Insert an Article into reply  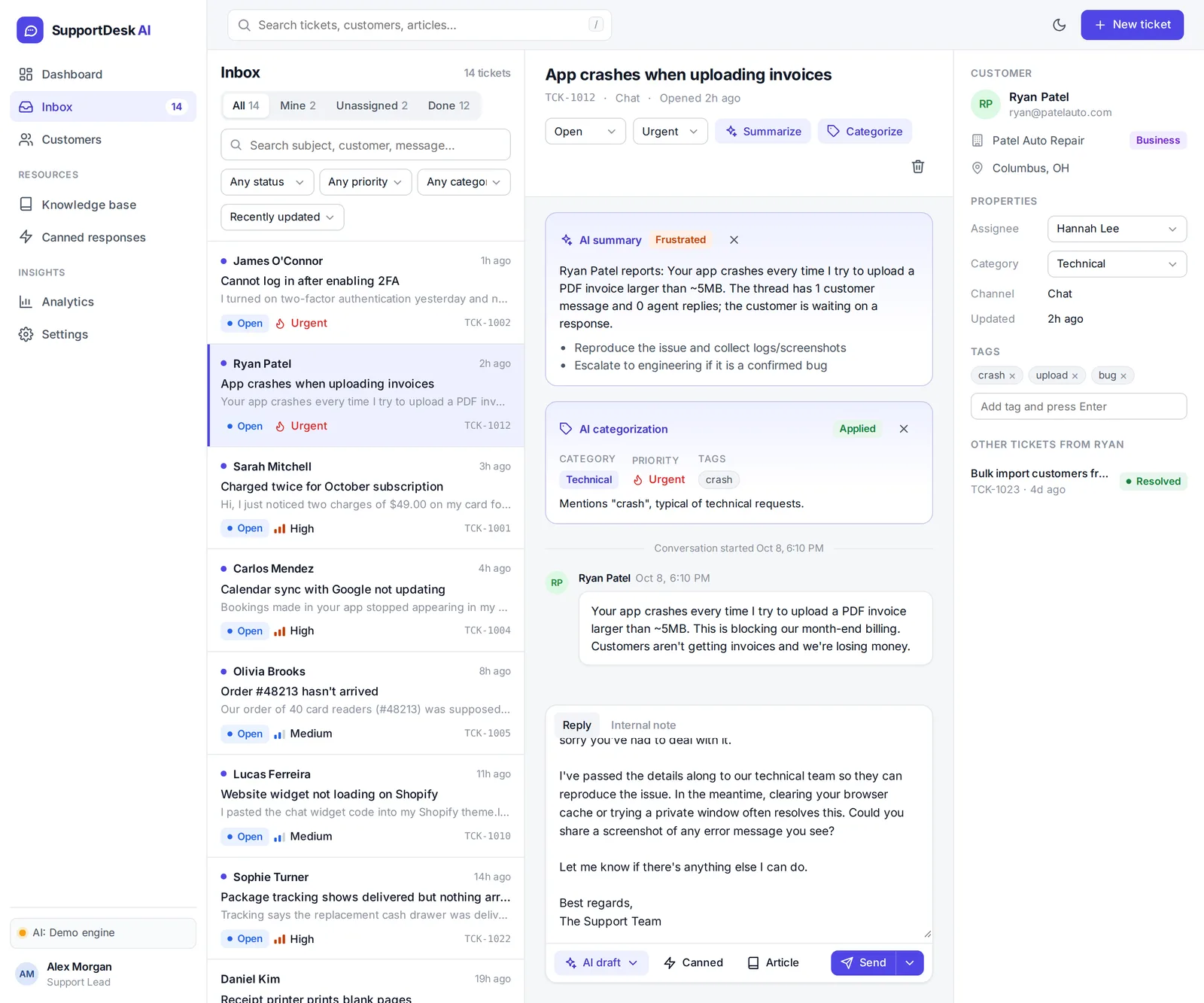(x=773, y=962)
